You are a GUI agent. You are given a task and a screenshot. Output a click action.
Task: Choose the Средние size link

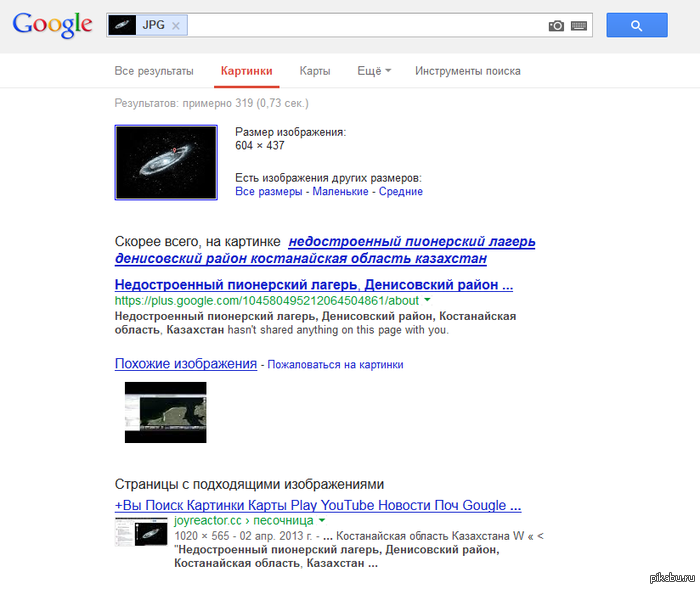pos(400,191)
